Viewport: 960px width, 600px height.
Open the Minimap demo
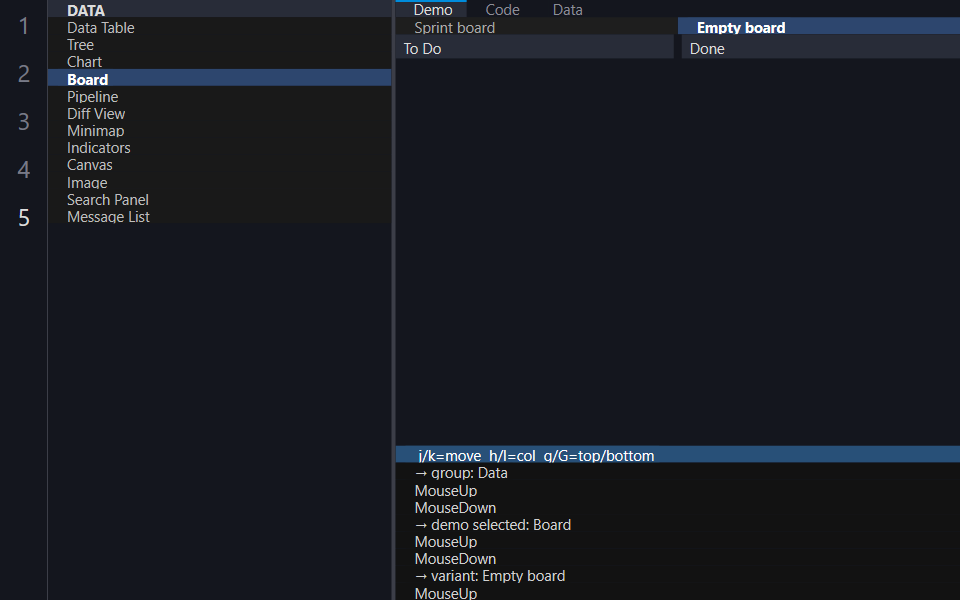(219, 130)
